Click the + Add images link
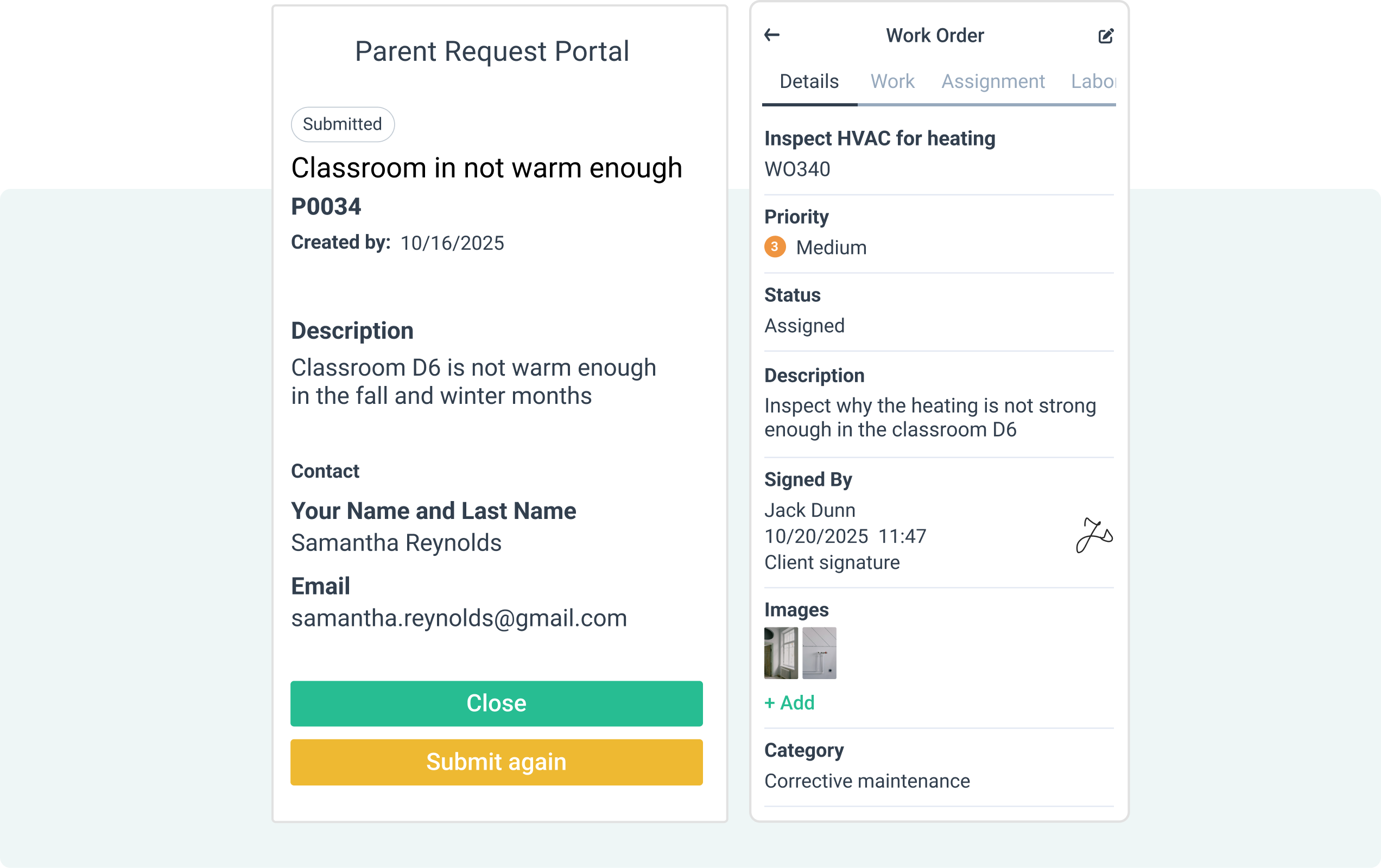 [789, 703]
